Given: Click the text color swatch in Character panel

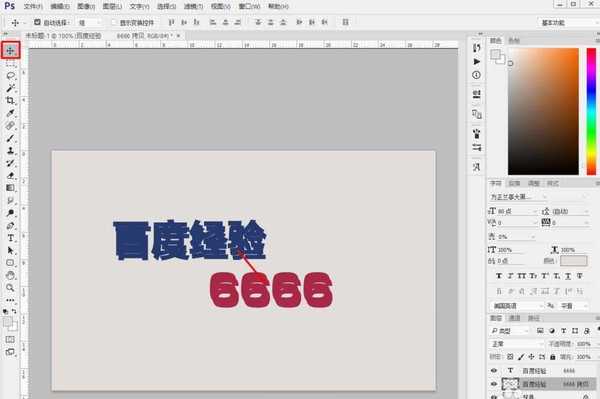Looking at the screenshot, I should [x=574, y=261].
